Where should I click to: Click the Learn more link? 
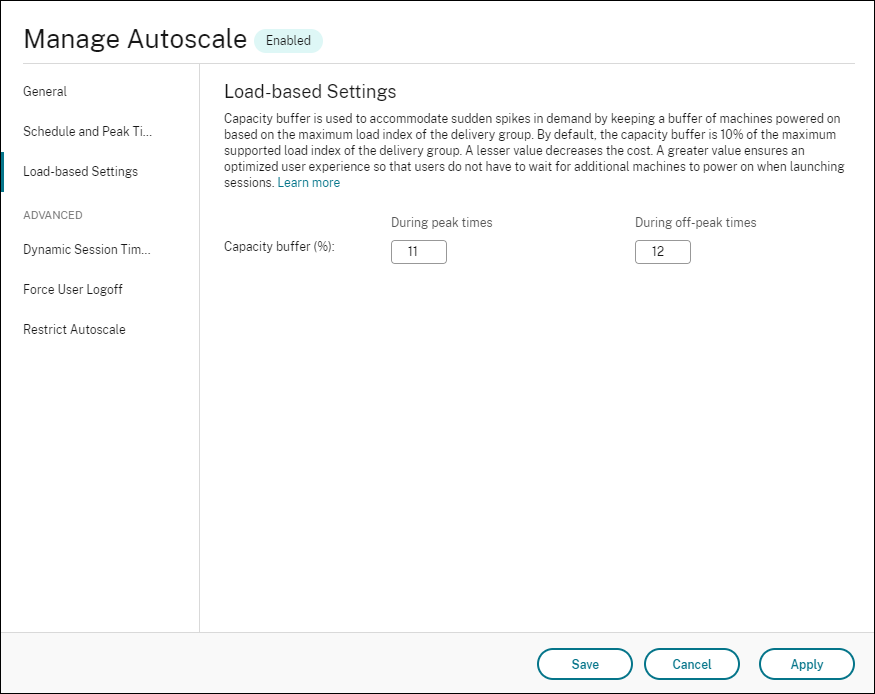(x=308, y=182)
